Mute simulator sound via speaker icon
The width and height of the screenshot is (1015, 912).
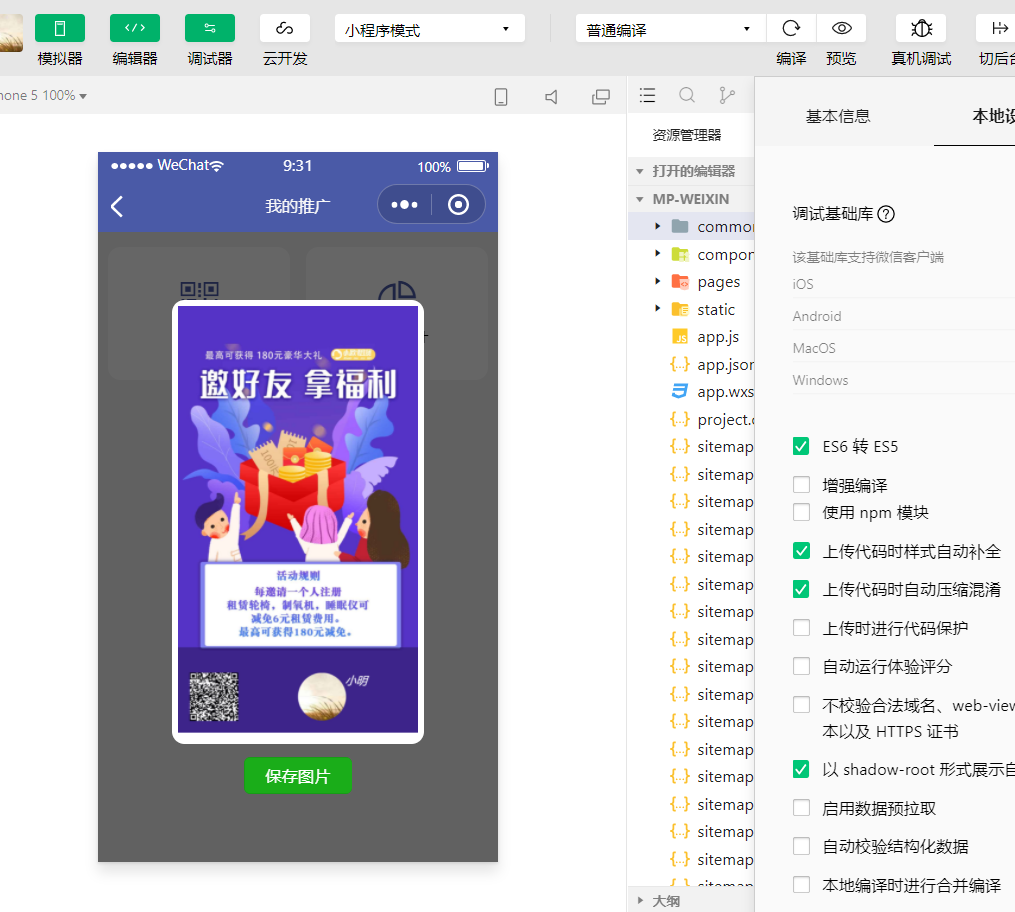pyautogui.click(x=551, y=97)
